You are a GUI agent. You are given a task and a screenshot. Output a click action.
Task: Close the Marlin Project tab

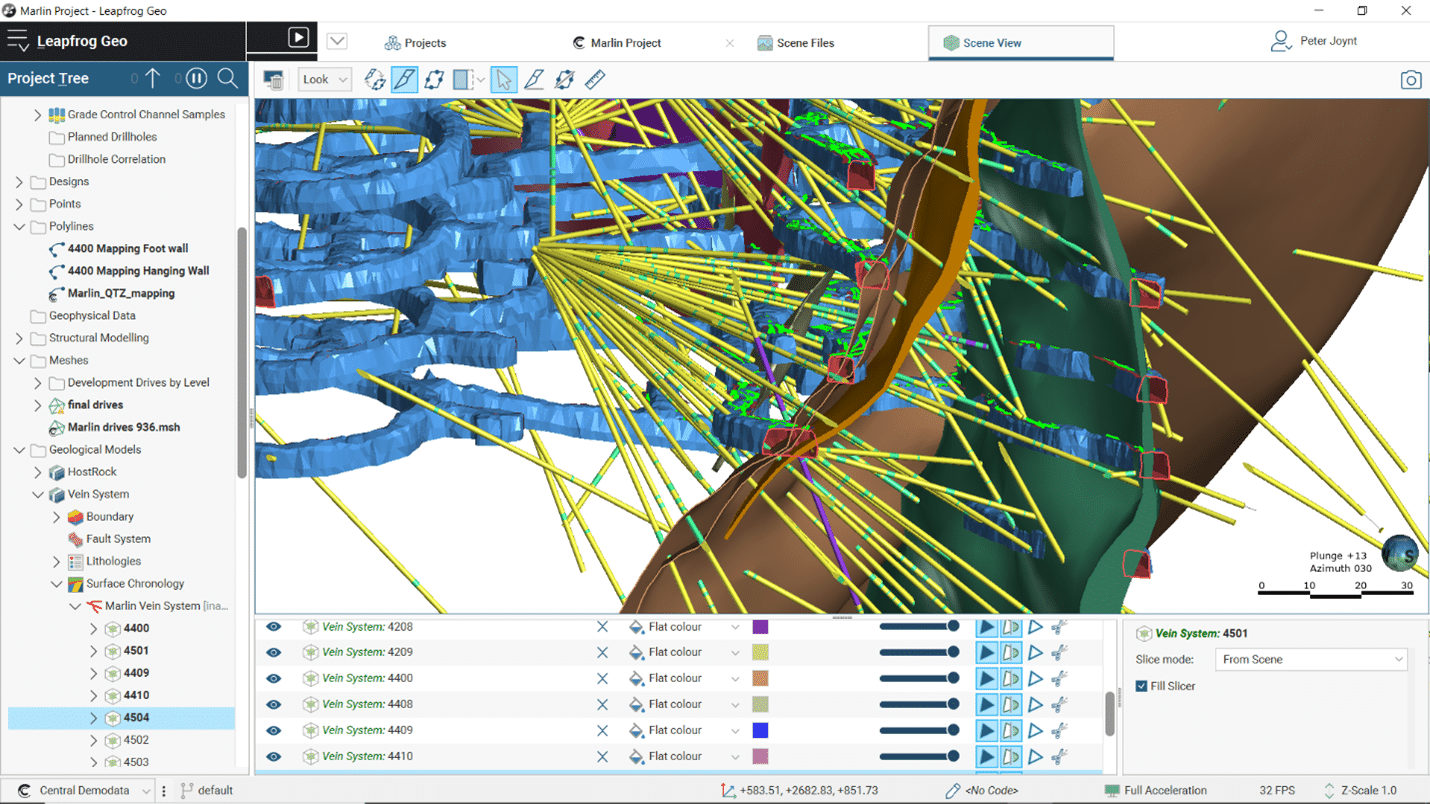(730, 43)
